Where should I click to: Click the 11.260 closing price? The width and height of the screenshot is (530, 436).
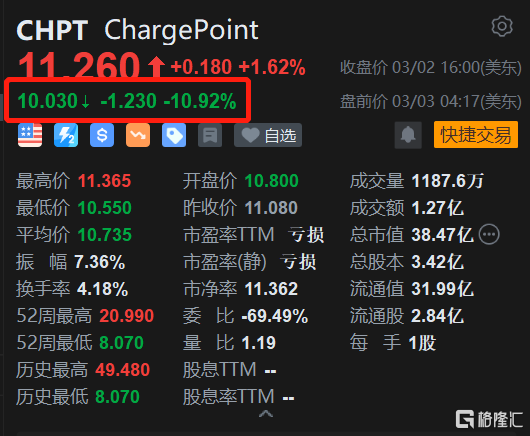point(79,66)
